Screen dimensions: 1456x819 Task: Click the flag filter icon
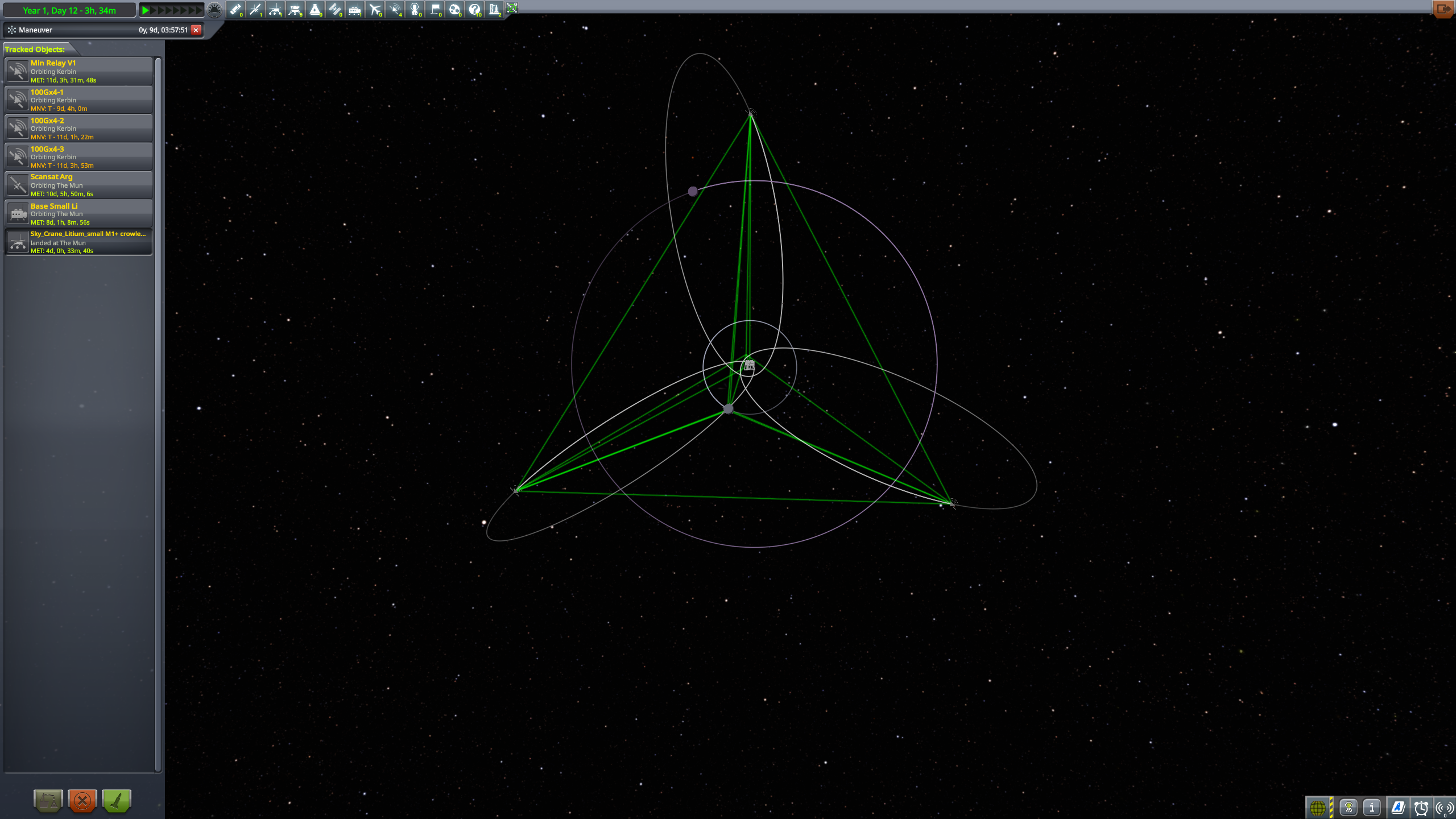click(435, 9)
